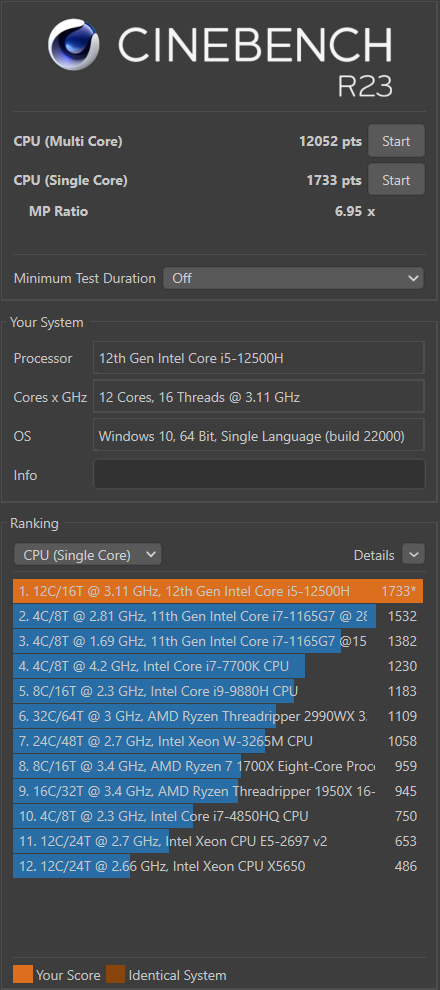
Task: Start the CPU Multi Core test
Action: 396,141
